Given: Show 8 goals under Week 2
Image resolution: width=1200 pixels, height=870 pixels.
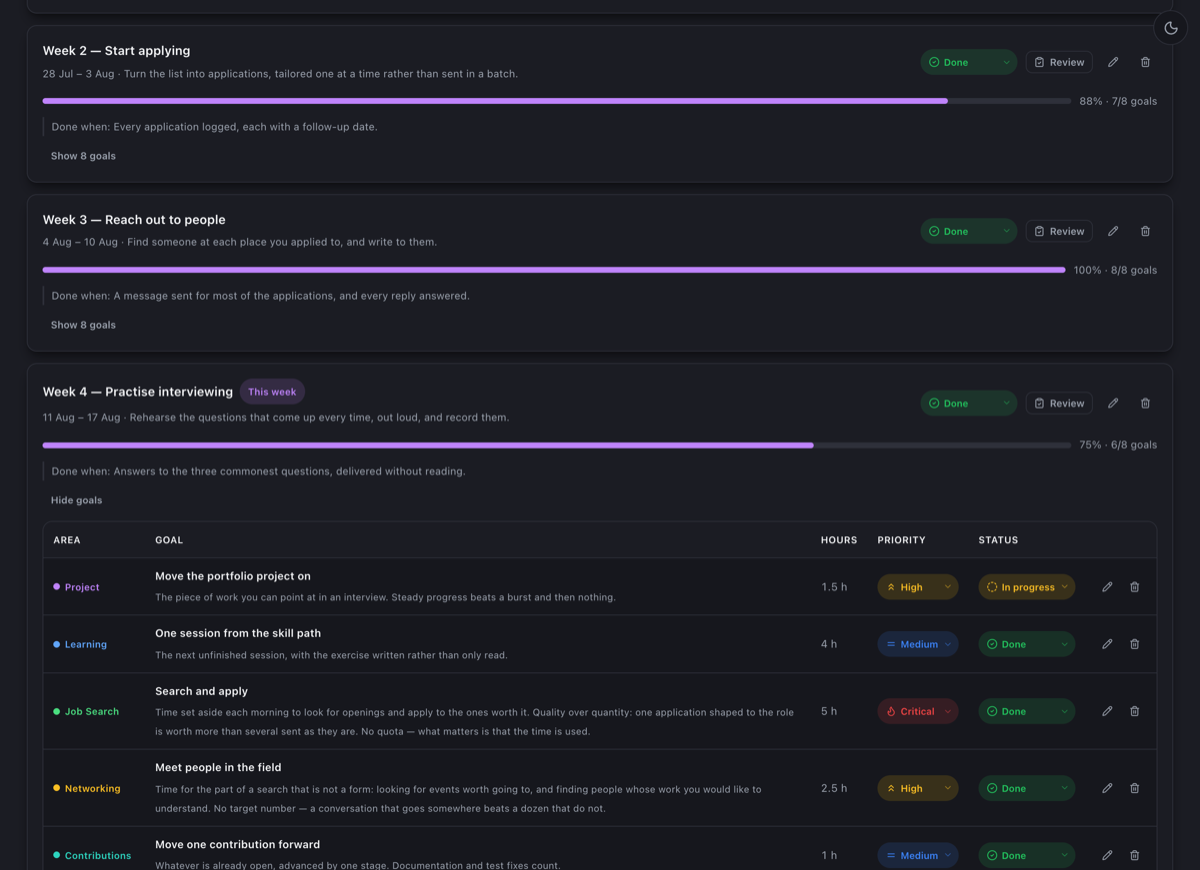Looking at the screenshot, I should [x=83, y=156].
